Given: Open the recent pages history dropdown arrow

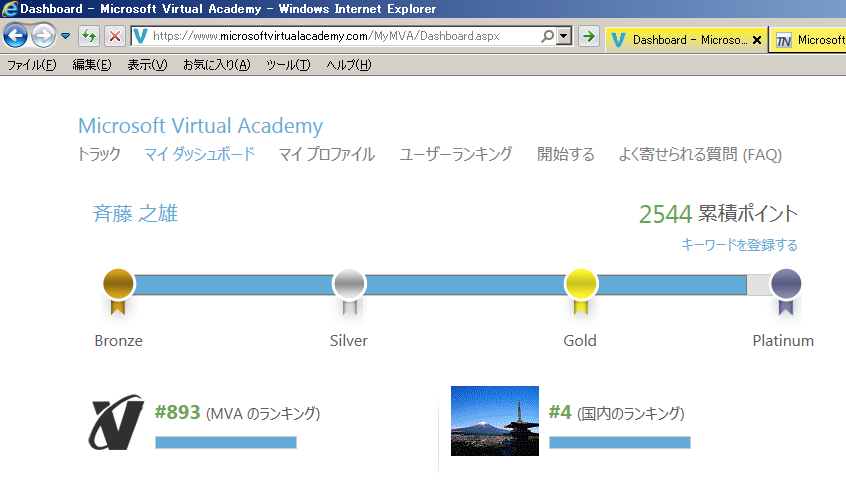Looking at the screenshot, I should tap(66, 37).
